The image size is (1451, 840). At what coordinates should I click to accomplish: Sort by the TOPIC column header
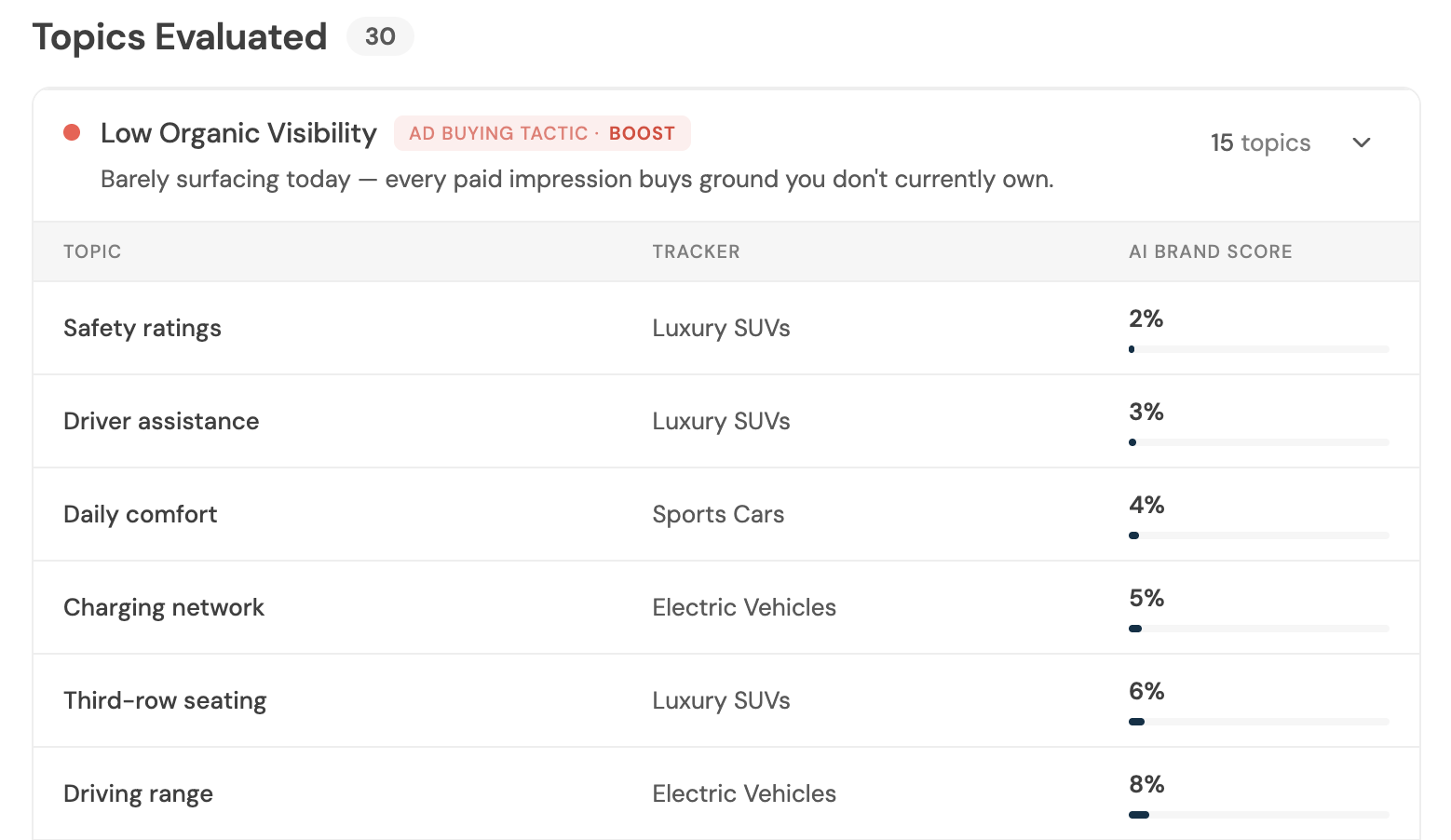tap(92, 251)
